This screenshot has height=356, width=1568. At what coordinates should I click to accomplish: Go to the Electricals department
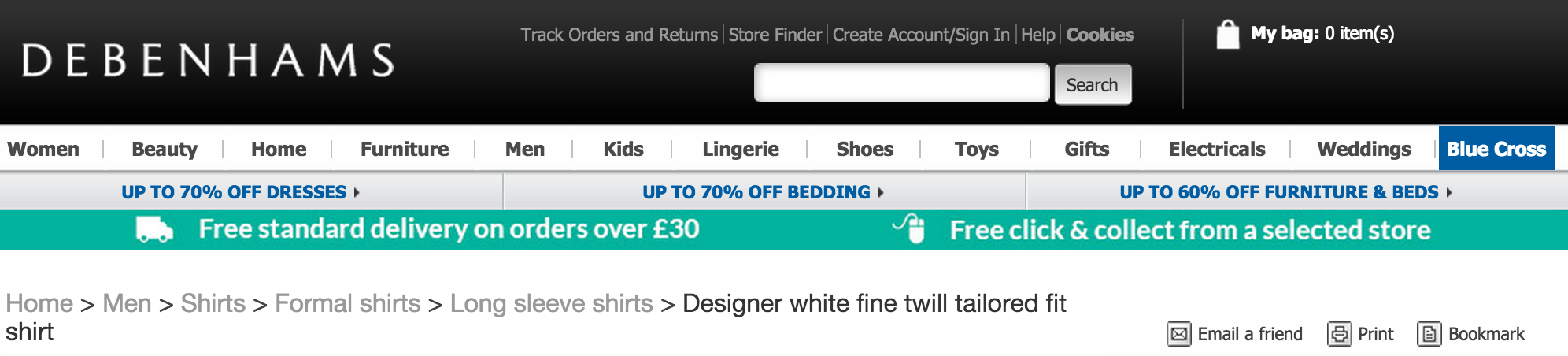pos(1216,149)
